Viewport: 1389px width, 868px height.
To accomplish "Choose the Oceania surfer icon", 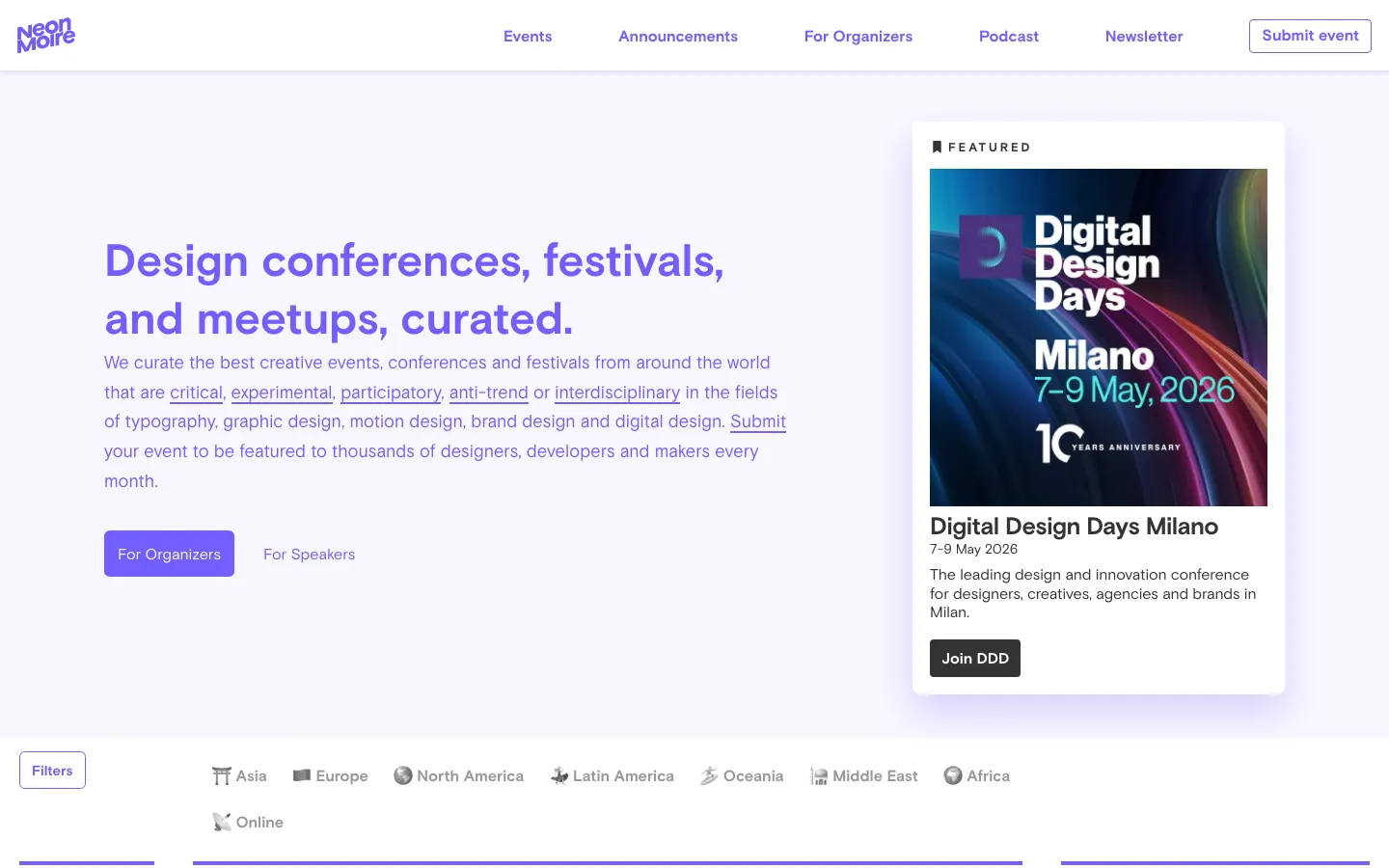I will tap(709, 775).
